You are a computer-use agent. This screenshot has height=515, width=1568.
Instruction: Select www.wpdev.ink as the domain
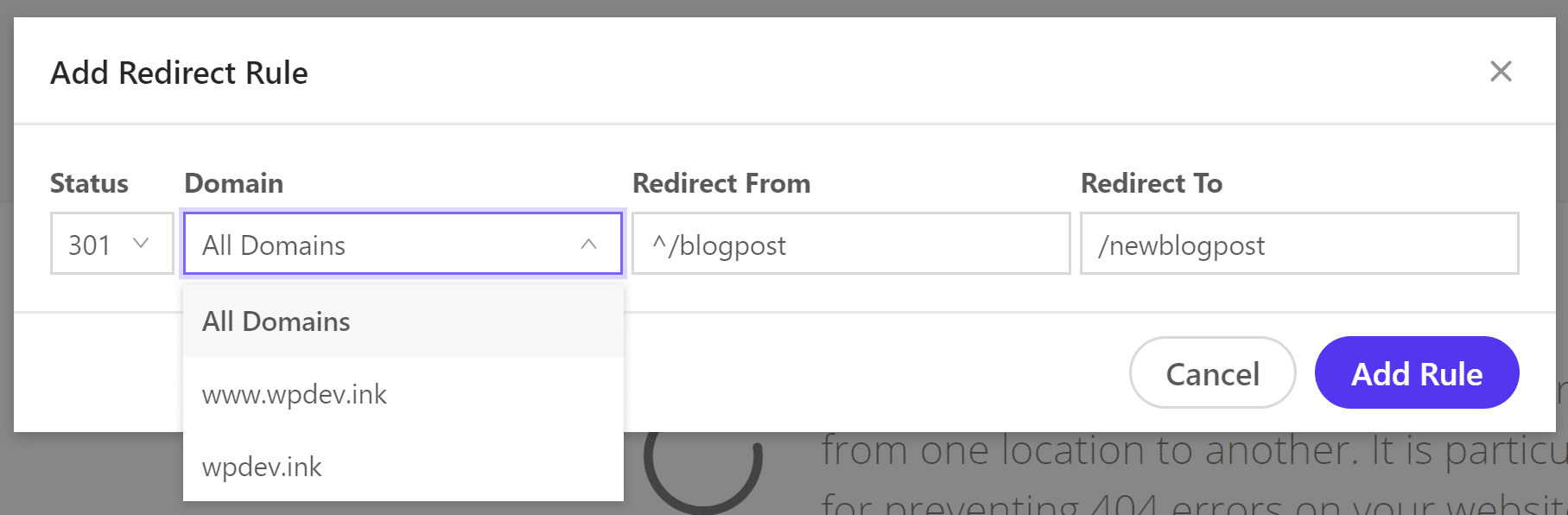point(294,394)
